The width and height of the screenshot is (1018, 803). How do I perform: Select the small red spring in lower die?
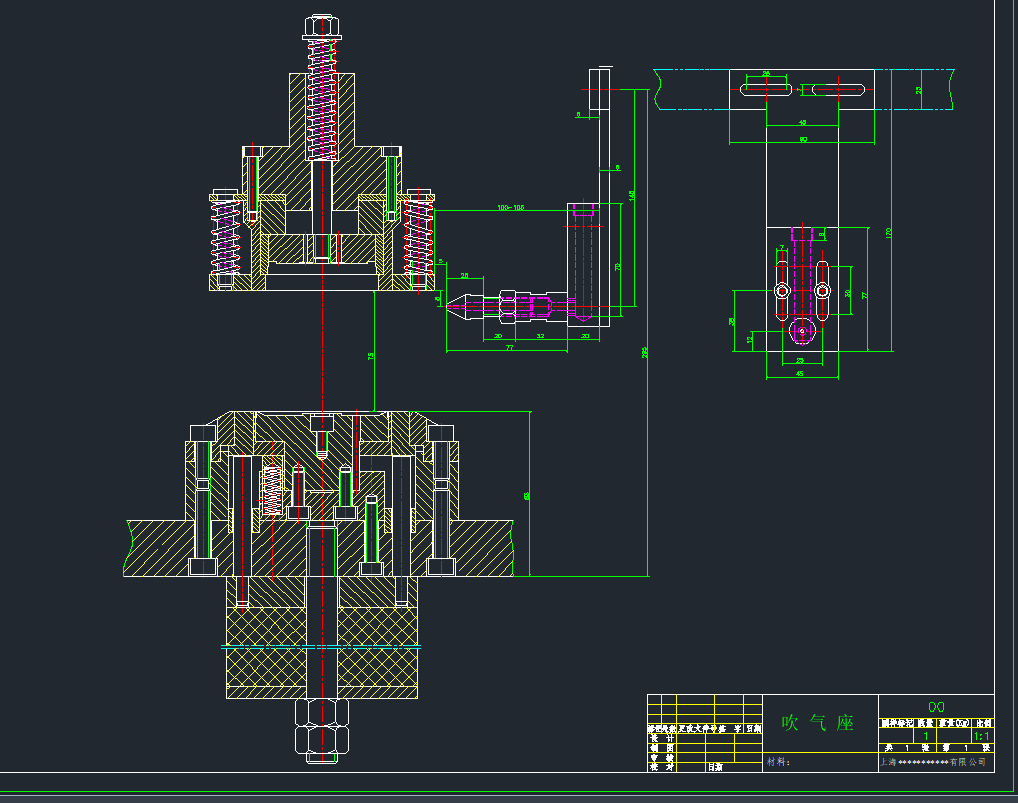click(x=271, y=488)
